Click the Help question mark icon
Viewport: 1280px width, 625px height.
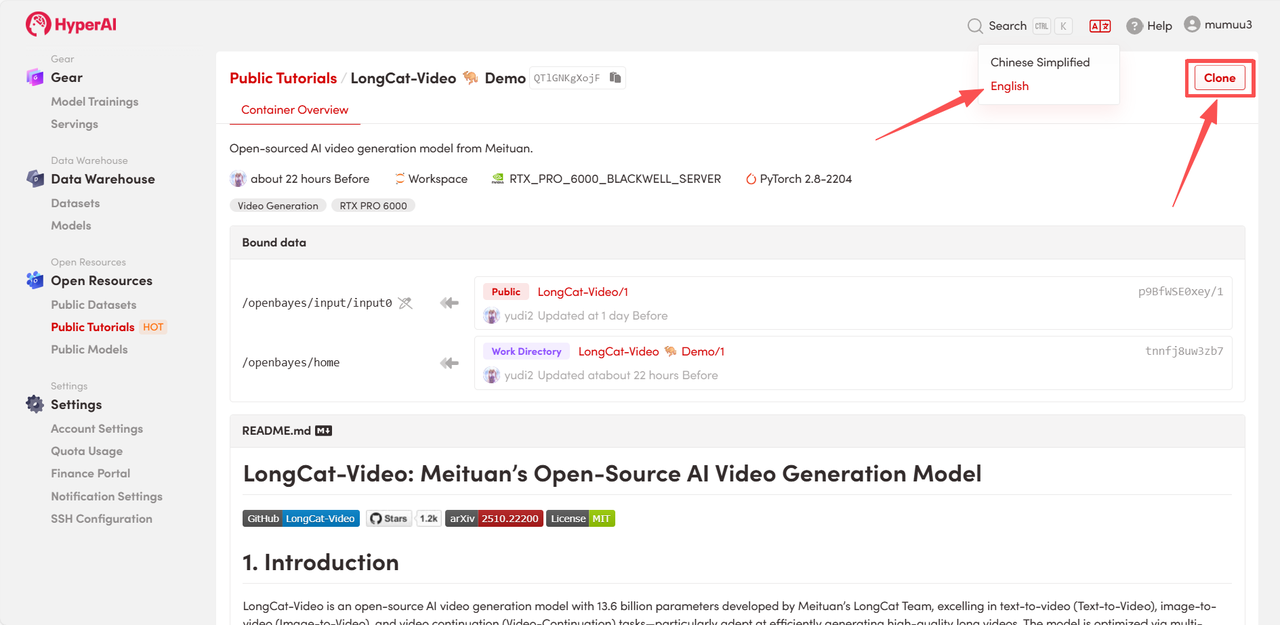pyautogui.click(x=1134, y=26)
